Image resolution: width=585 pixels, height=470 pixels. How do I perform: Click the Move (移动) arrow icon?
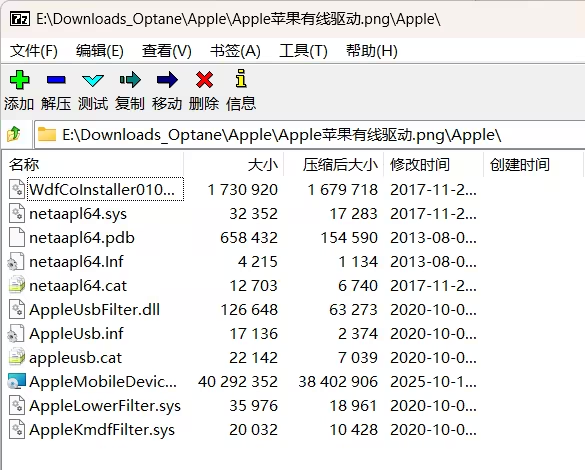(167, 79)
